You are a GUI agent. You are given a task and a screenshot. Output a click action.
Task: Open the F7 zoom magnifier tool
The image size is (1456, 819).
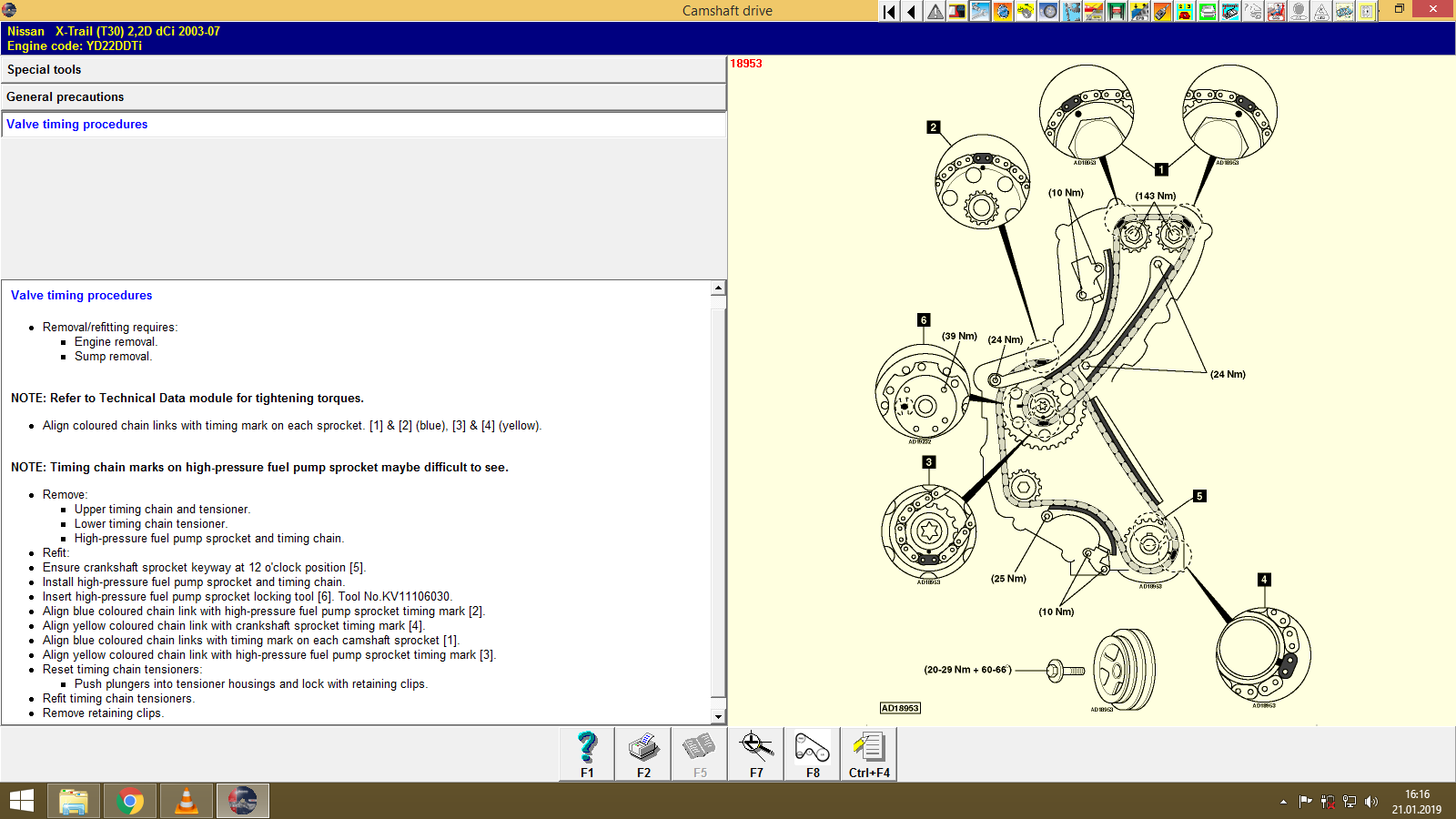tap(756, 753)
